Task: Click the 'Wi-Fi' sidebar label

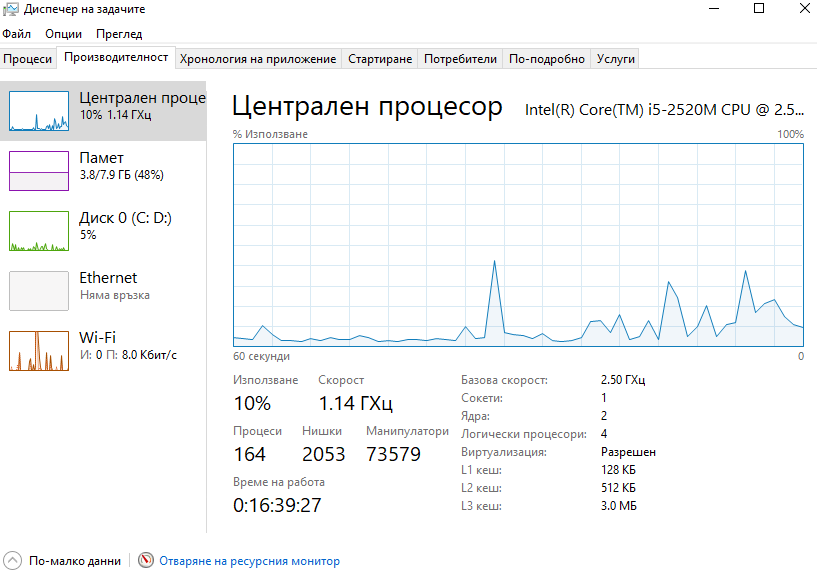Action: tap(97, 338)
